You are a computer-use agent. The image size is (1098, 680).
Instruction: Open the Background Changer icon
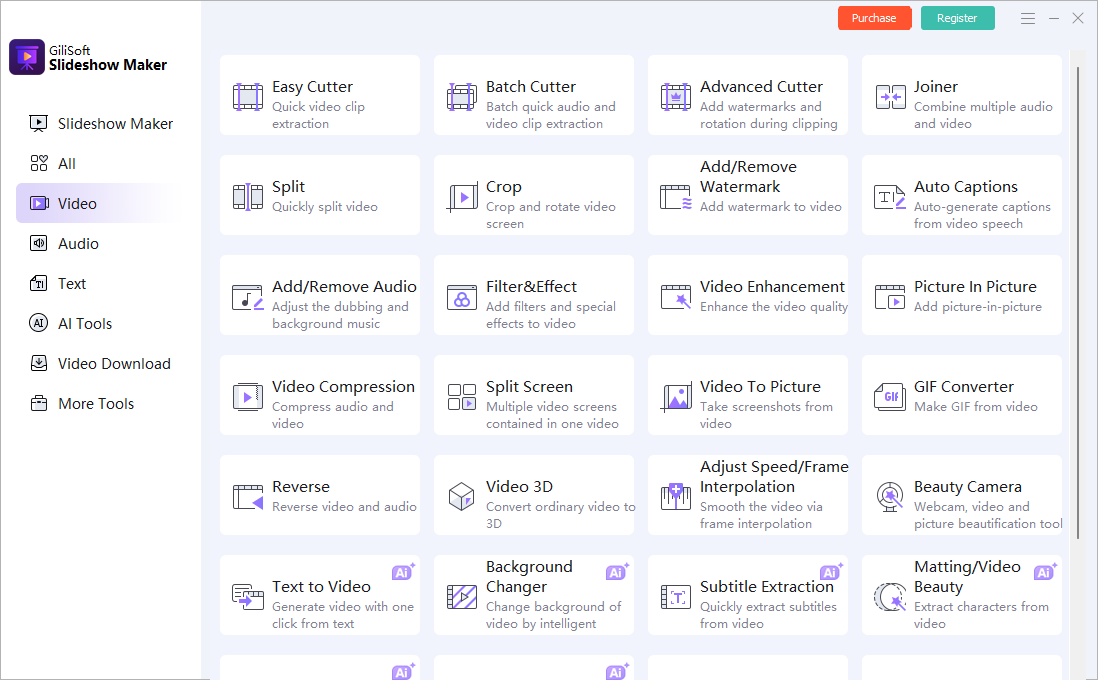tap(462, 597)
